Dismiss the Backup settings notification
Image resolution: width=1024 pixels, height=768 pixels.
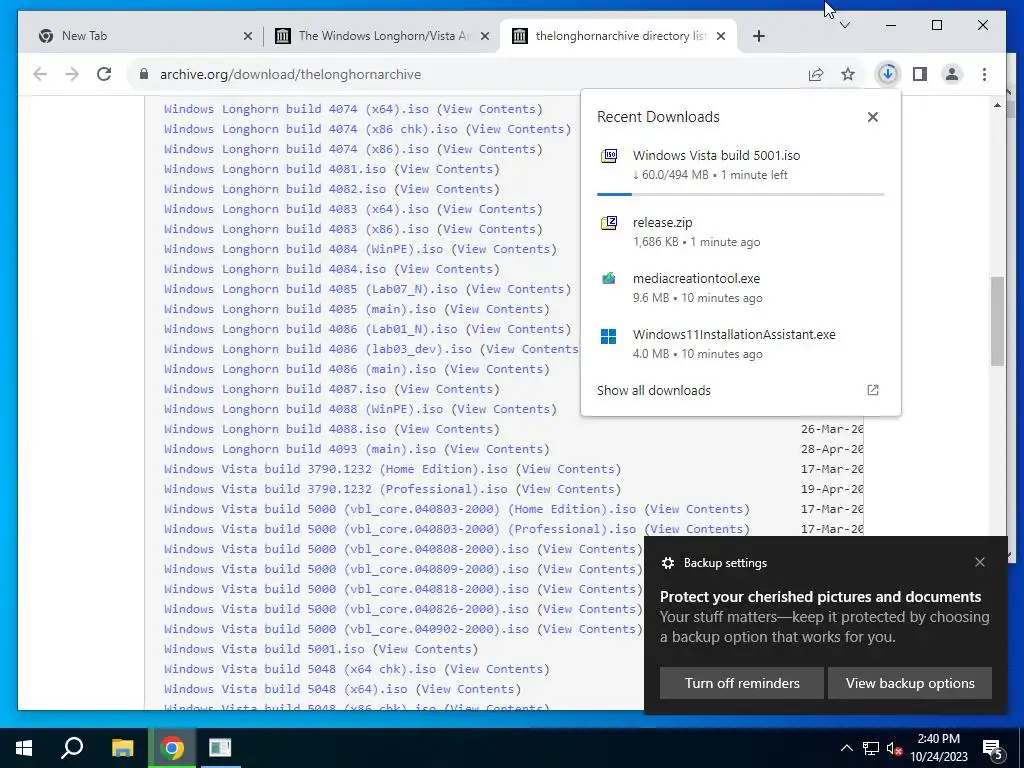[x=980, y=562]
